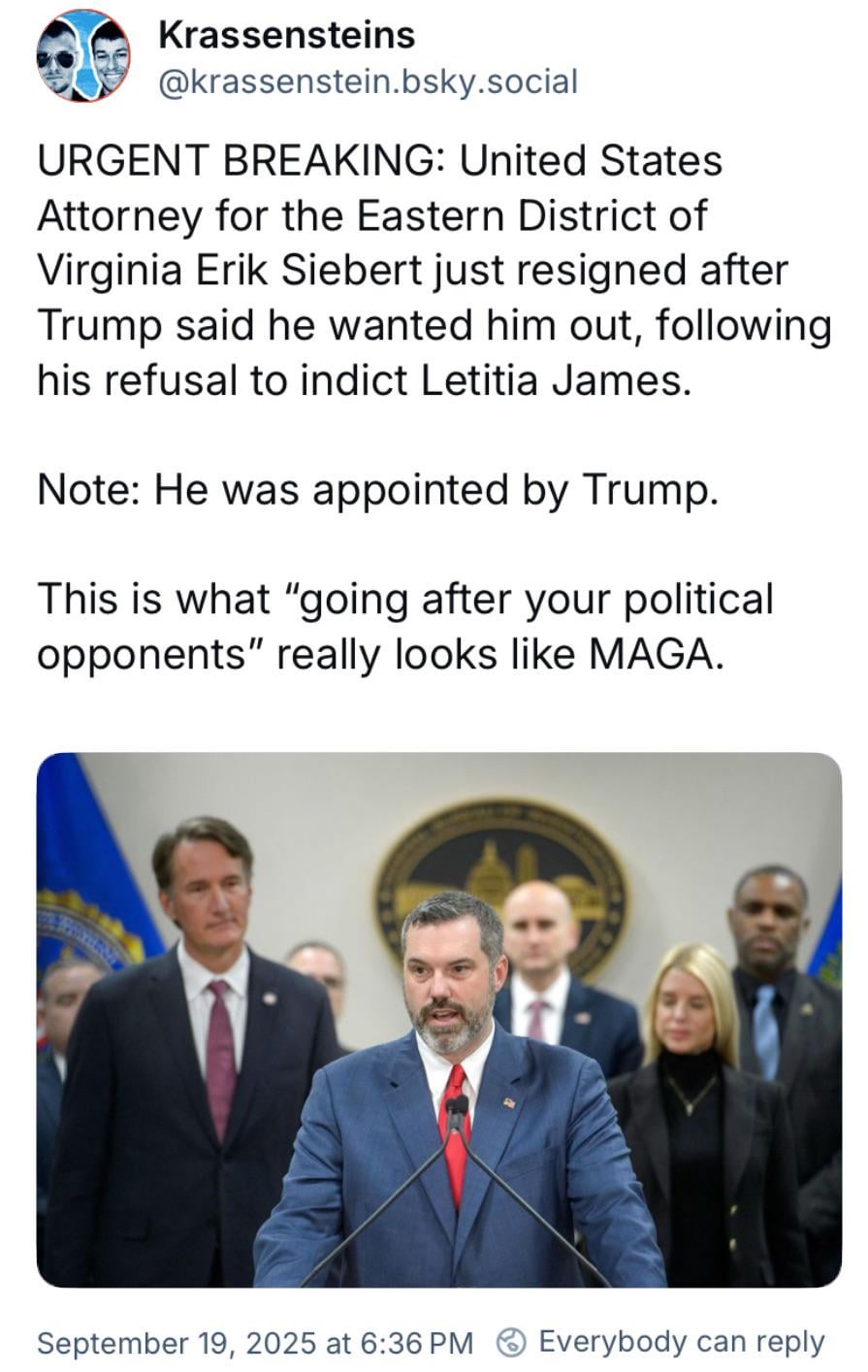Image resolution: width=868 pixels, height=1372 pixels.
Task: Open the Krassensteins profile avatar
Action: tap(83, 56)
